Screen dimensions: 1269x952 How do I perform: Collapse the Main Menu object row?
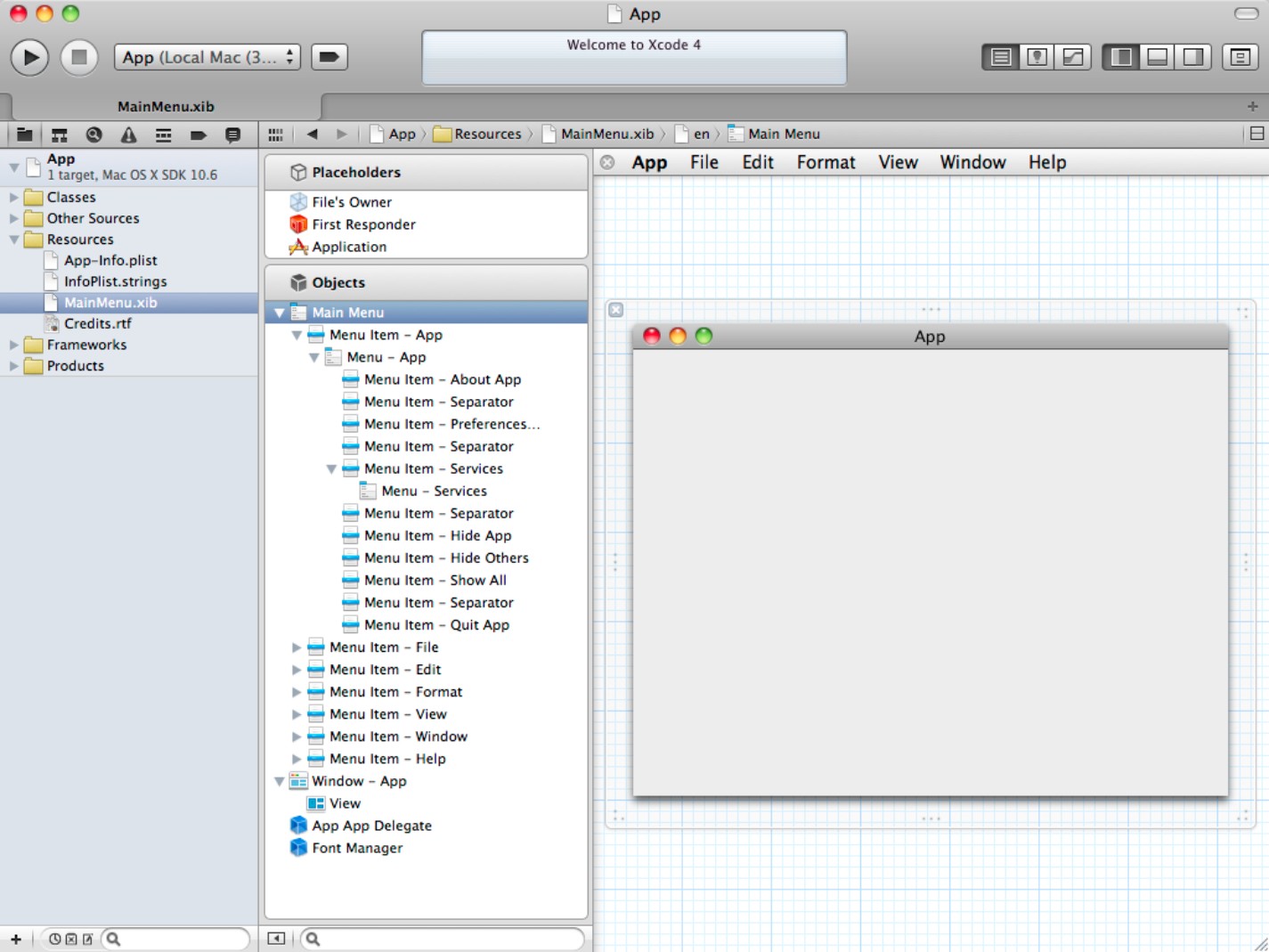point(279,313)
